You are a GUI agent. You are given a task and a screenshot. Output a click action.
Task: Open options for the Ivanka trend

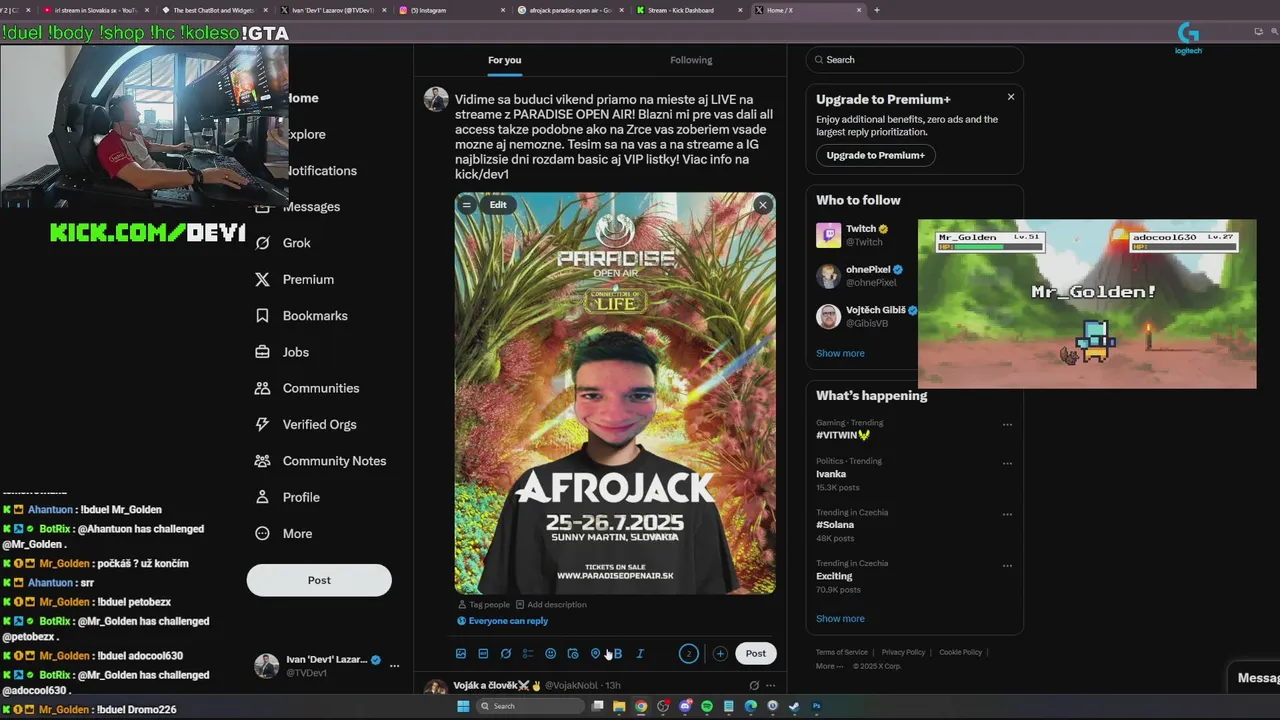click(x=1007, y=463)
